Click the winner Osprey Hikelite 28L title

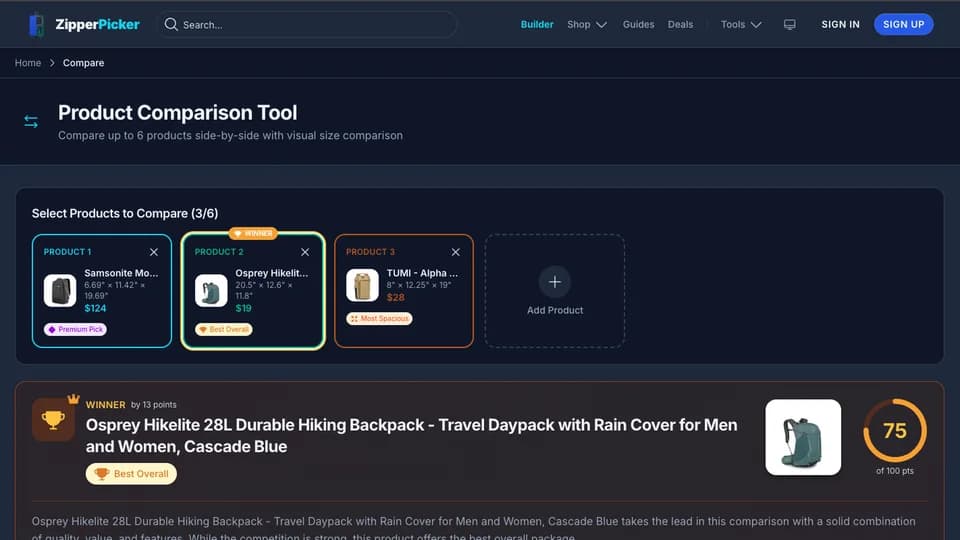pyautogui.click(x=411, y=435)
